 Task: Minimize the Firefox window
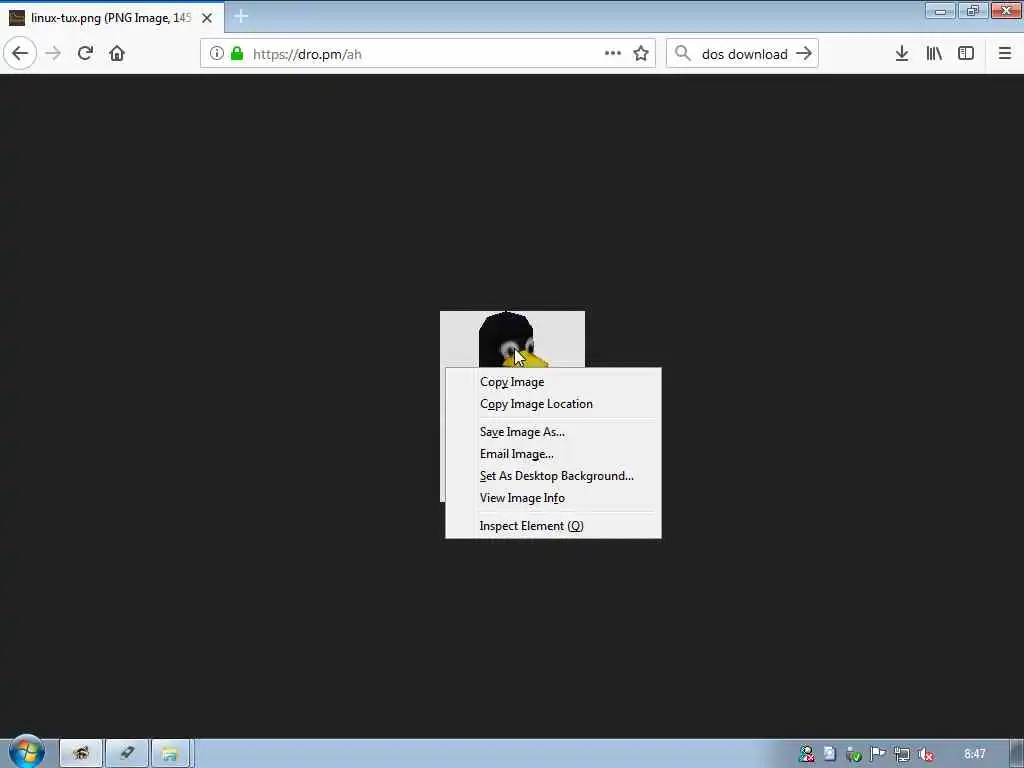(940, 11)
